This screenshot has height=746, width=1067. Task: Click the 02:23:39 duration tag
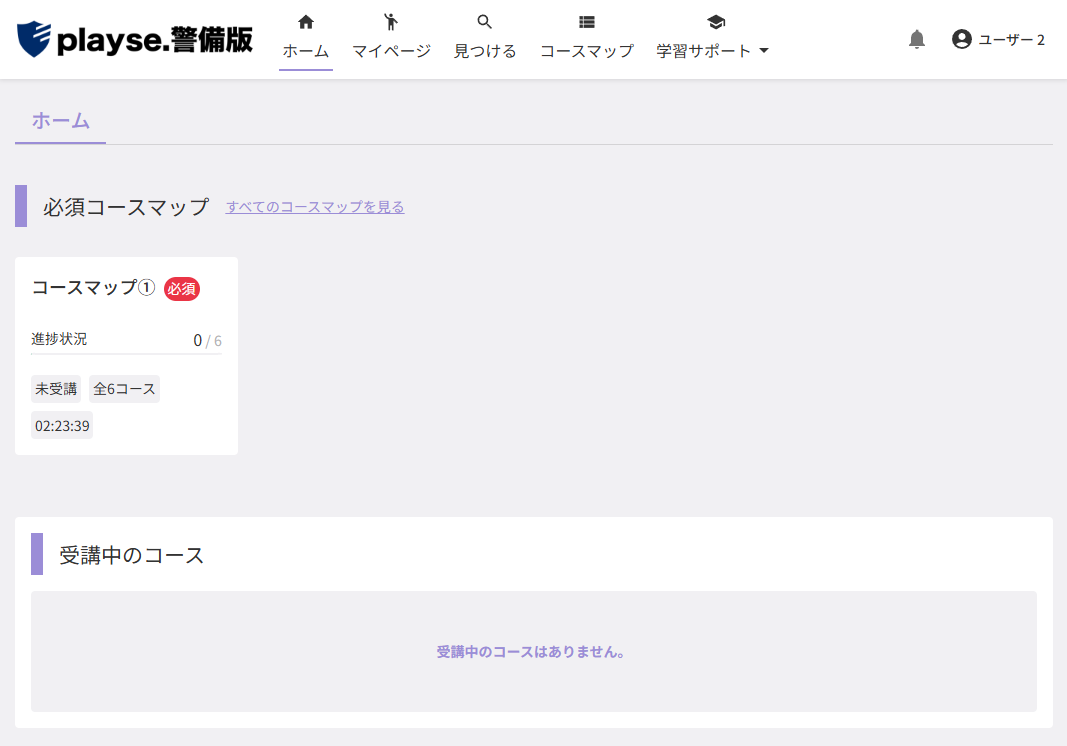click(62, 425)
